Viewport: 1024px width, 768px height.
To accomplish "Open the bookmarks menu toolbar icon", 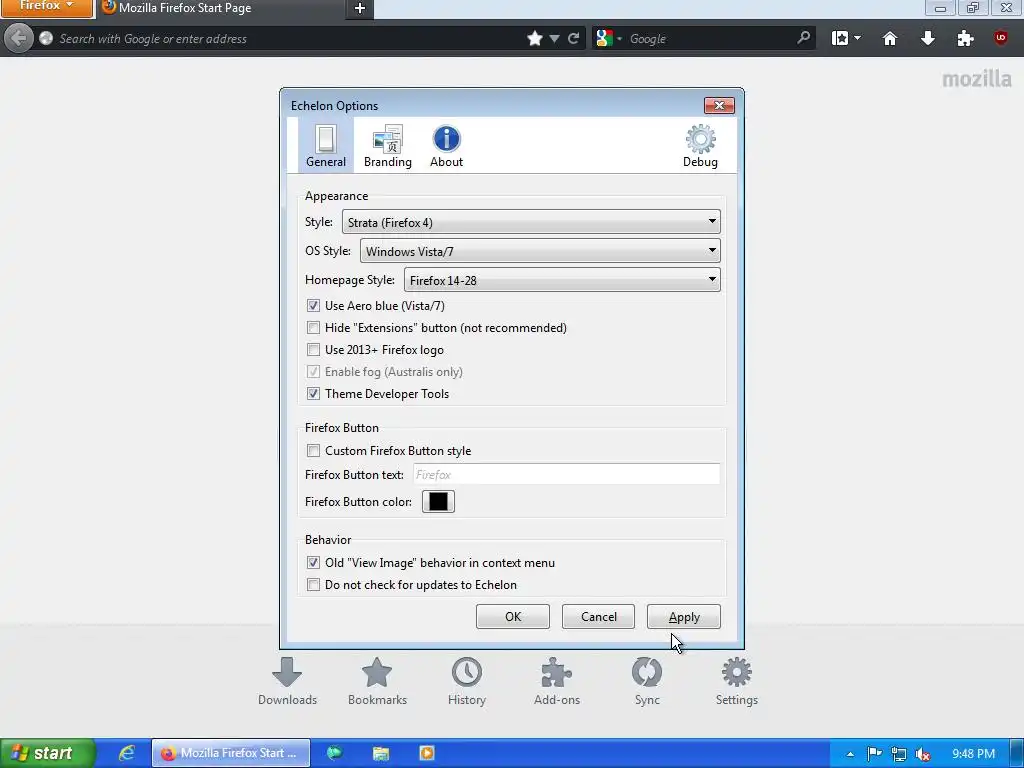I will [846, 39].
